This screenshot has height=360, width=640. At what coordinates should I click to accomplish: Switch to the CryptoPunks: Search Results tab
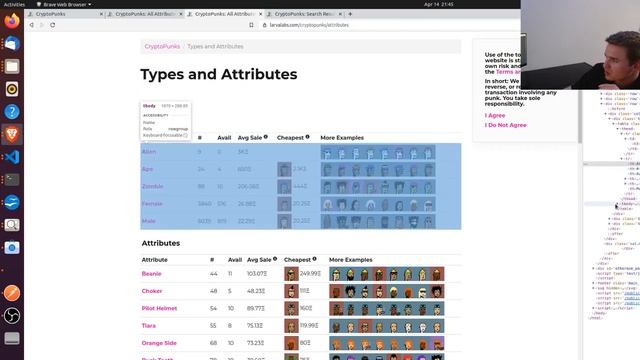(304, 14)
